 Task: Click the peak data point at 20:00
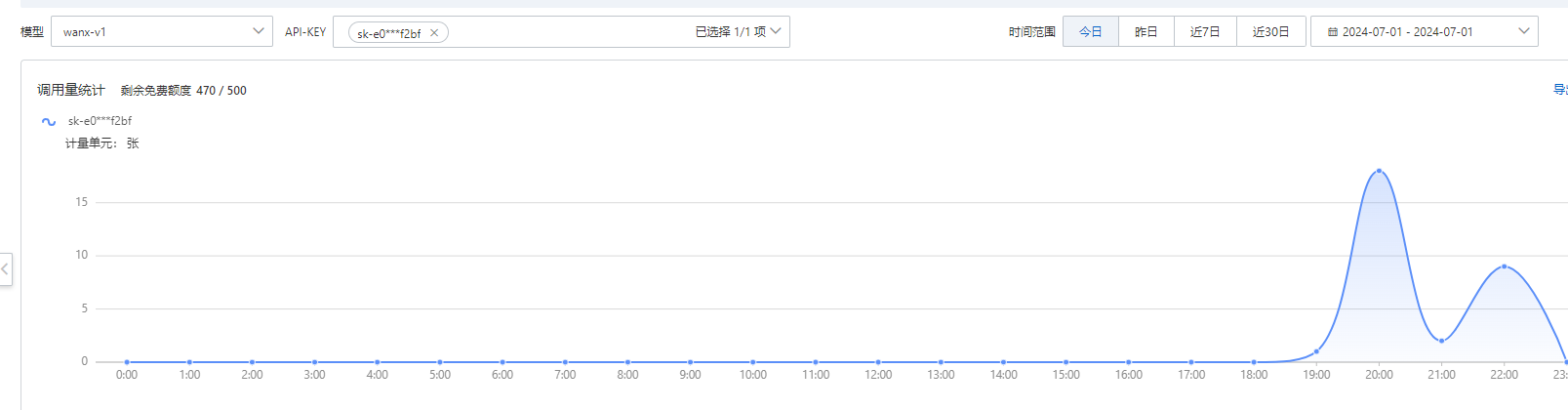point(1379,171)
